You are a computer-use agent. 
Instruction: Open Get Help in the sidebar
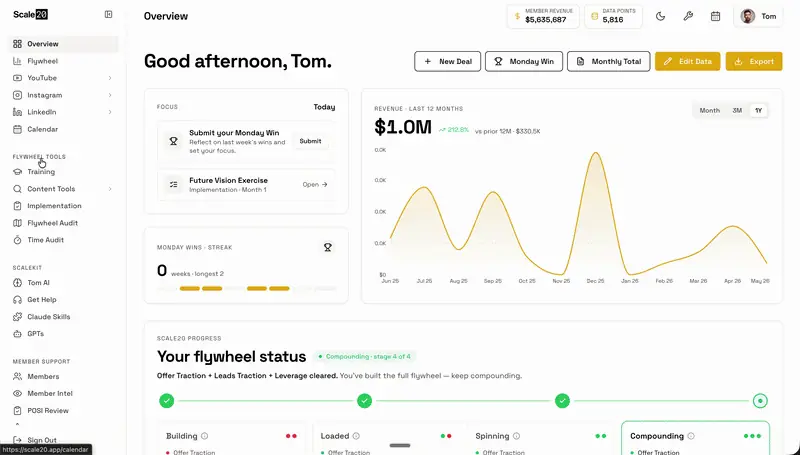tap(63, 299)
